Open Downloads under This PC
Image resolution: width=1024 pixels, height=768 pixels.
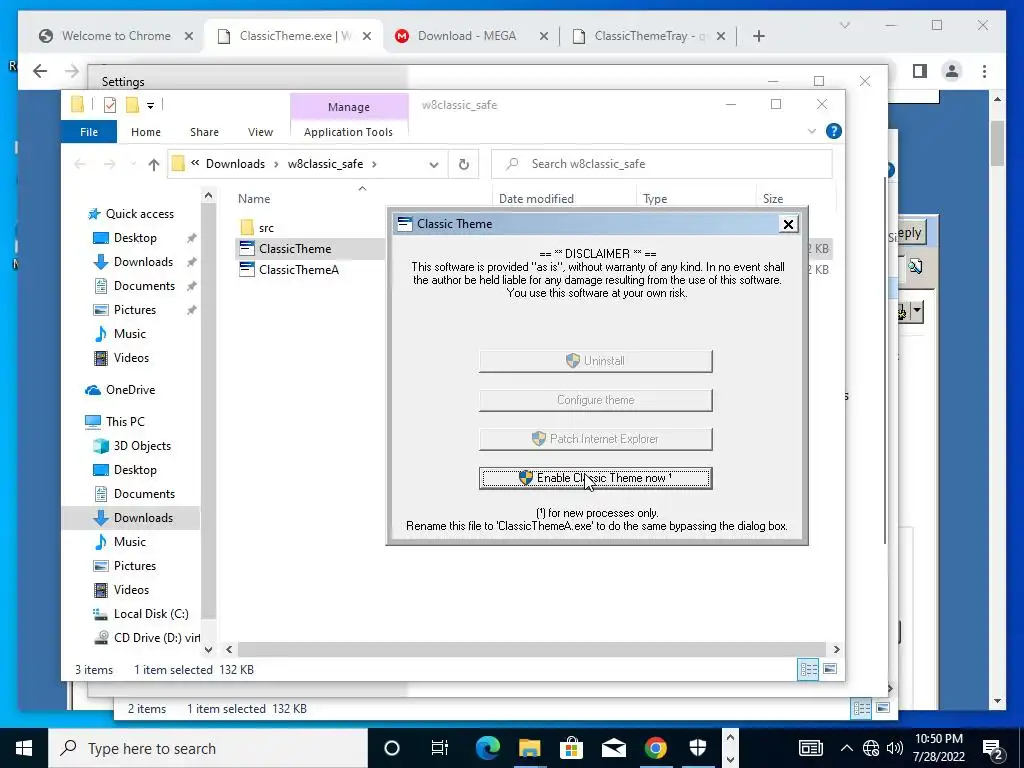click(x=143, y=518)
